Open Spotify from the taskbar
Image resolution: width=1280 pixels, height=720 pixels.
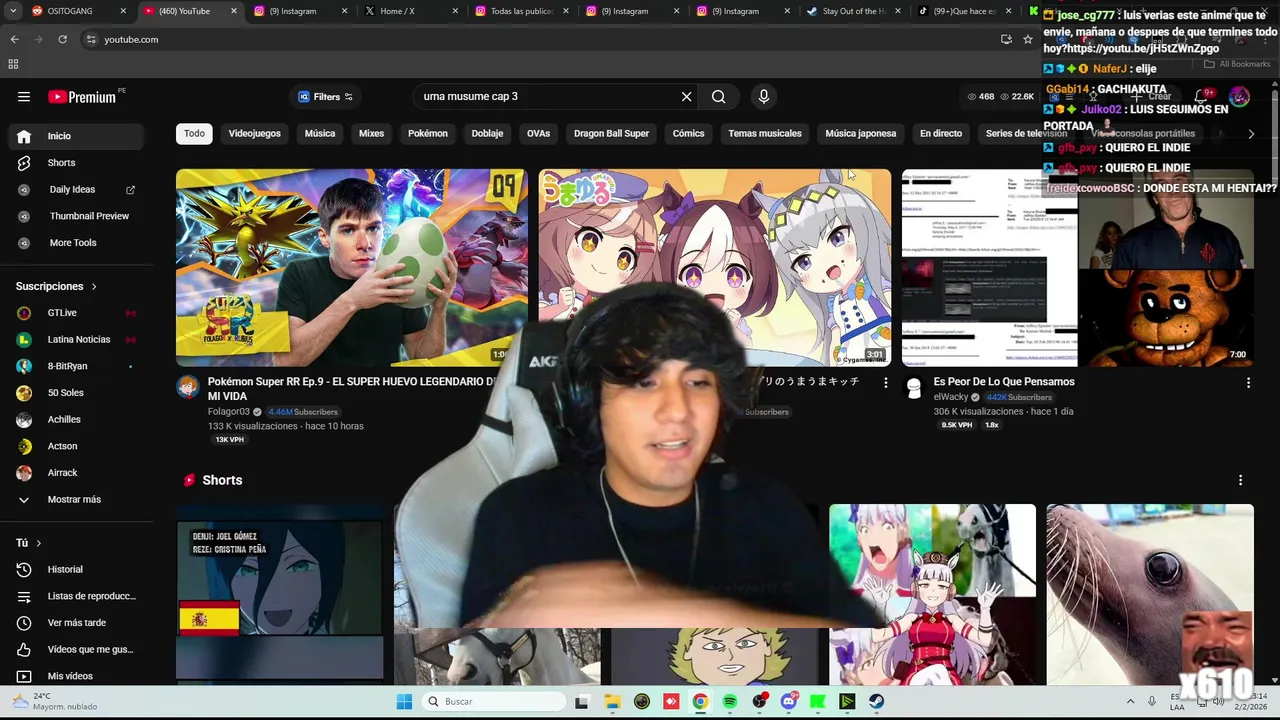[x=730, y=702]
